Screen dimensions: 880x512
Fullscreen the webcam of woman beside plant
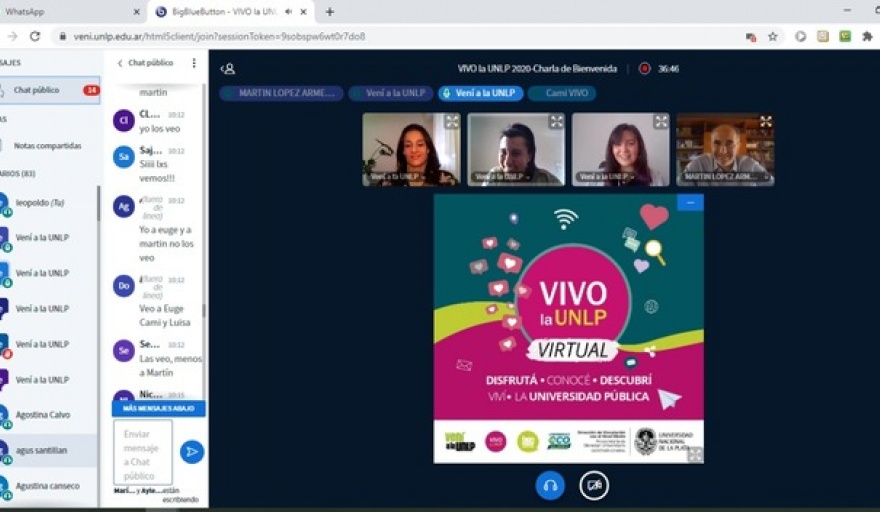pyautogui.click(x=452, y=121)
